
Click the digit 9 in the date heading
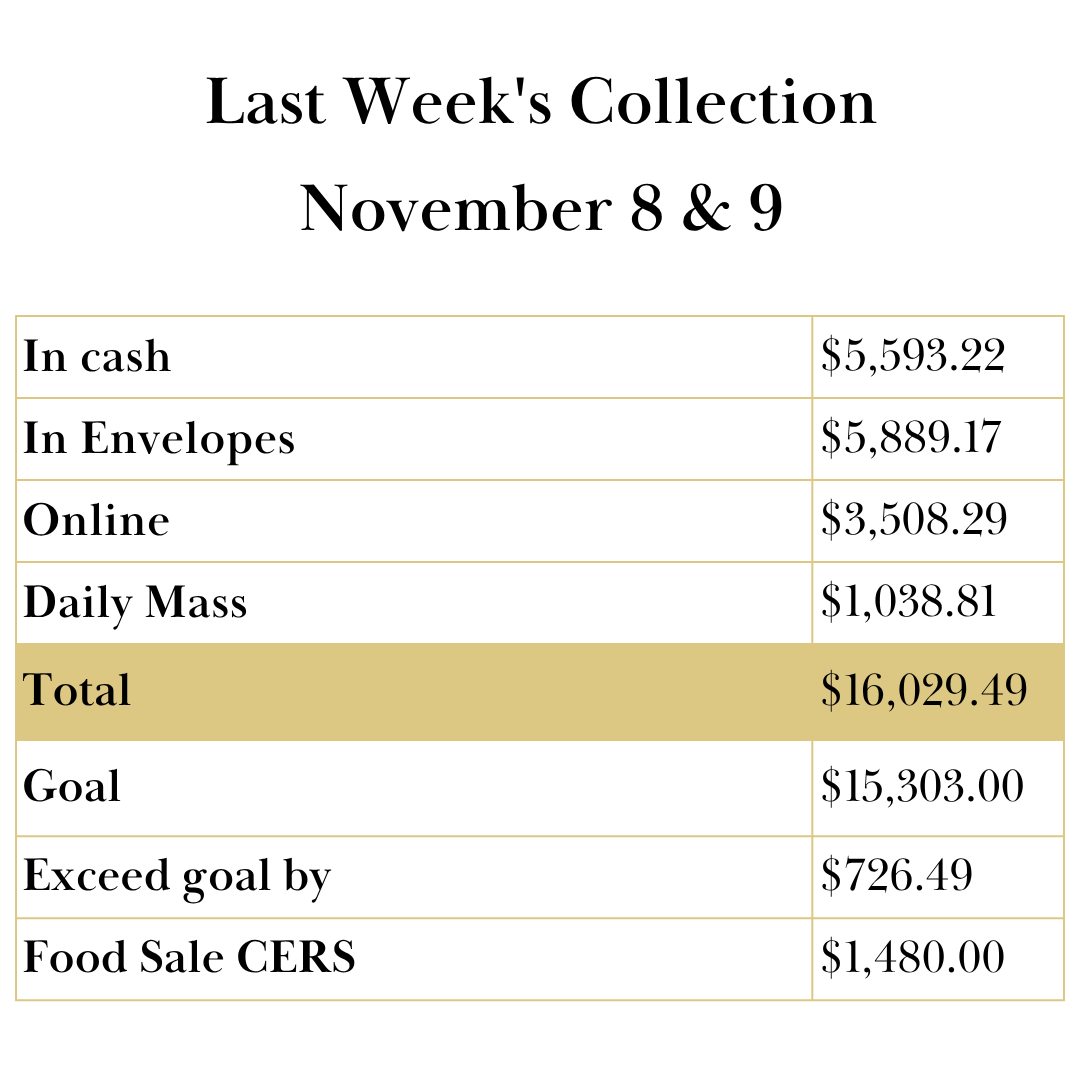[766, 208]
